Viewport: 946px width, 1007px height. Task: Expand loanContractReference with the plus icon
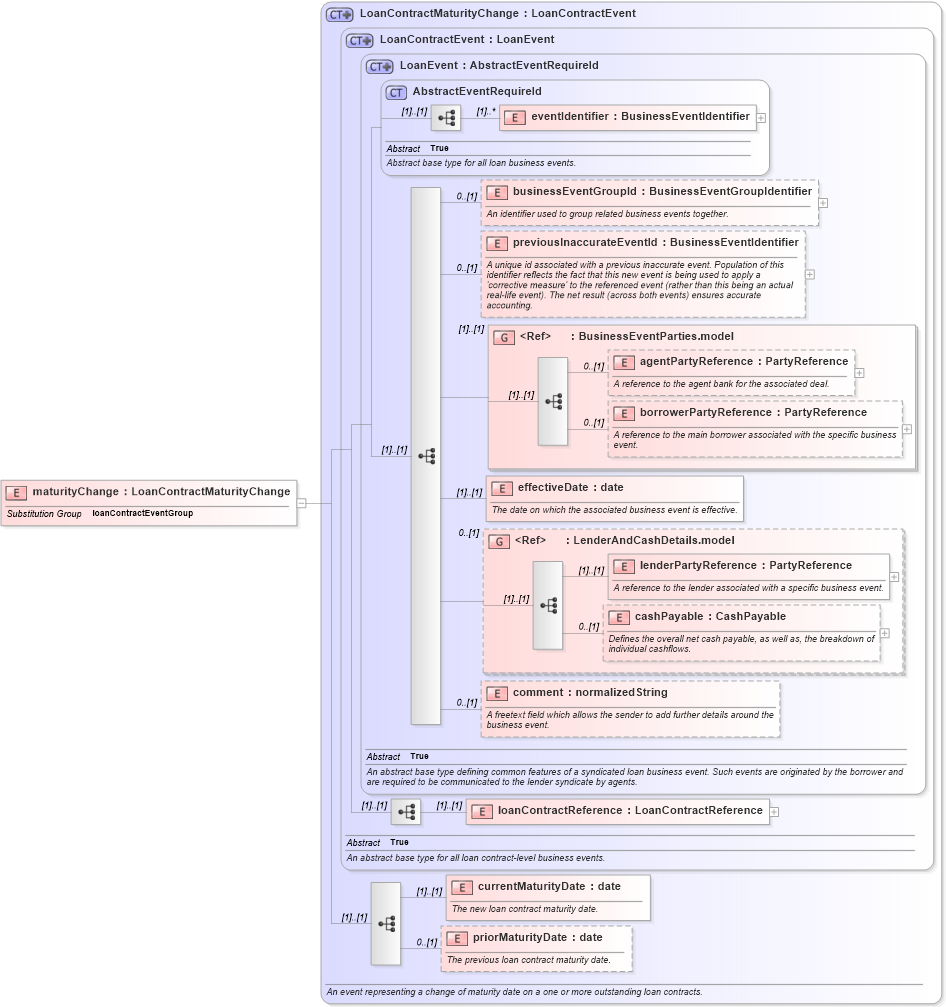coord(773,811)
